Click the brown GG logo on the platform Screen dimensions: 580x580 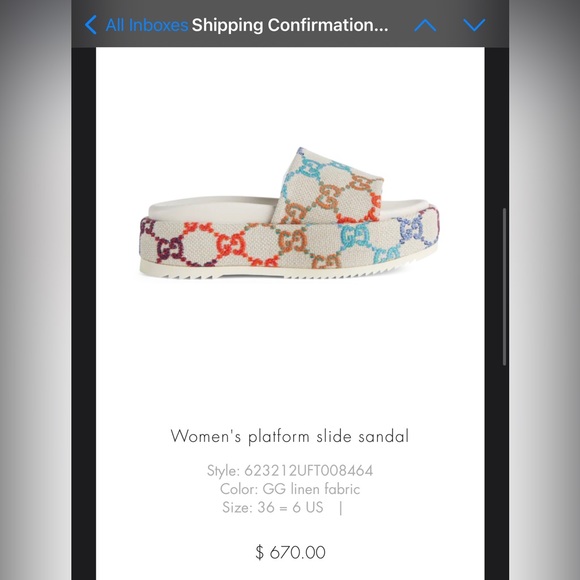[292, 240]
